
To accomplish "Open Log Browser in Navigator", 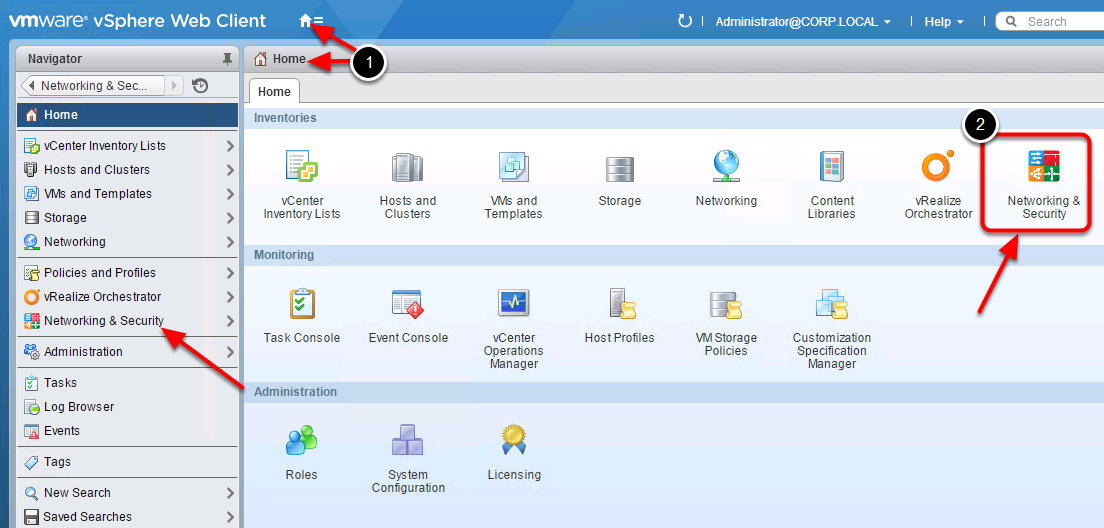I will coord(128,406).
